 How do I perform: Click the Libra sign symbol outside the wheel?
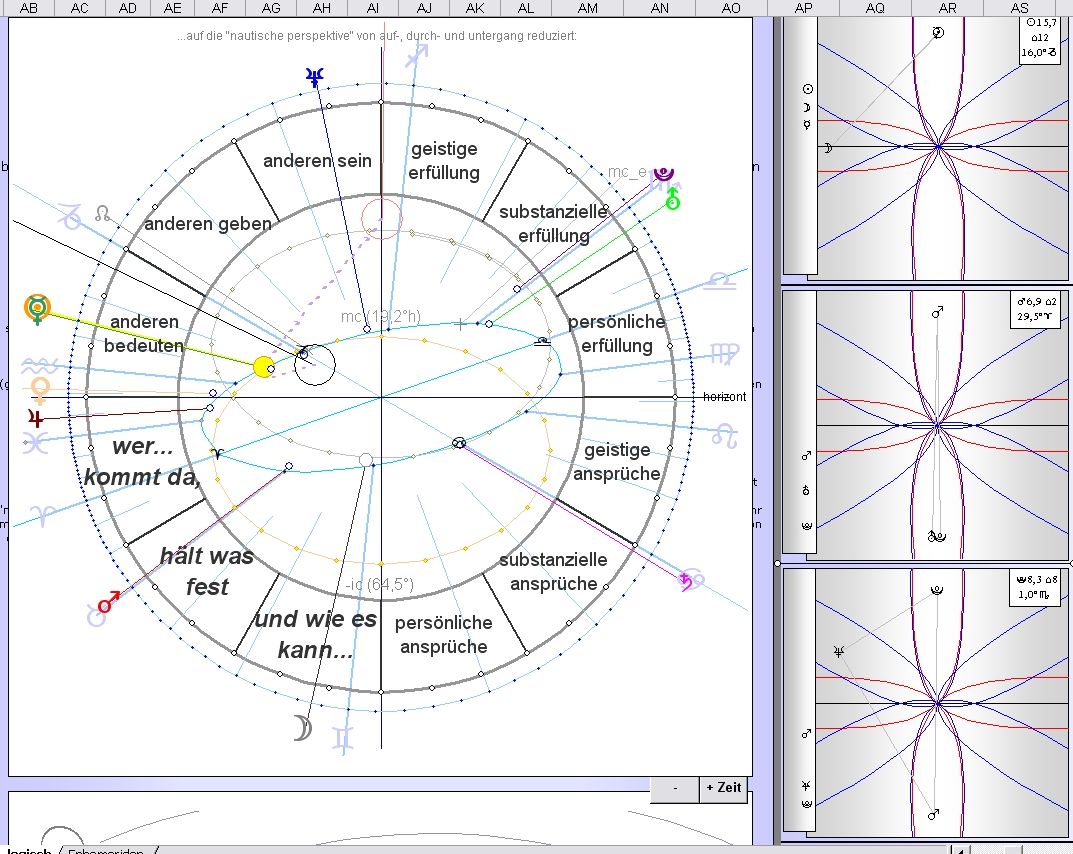tap(719, 280)
